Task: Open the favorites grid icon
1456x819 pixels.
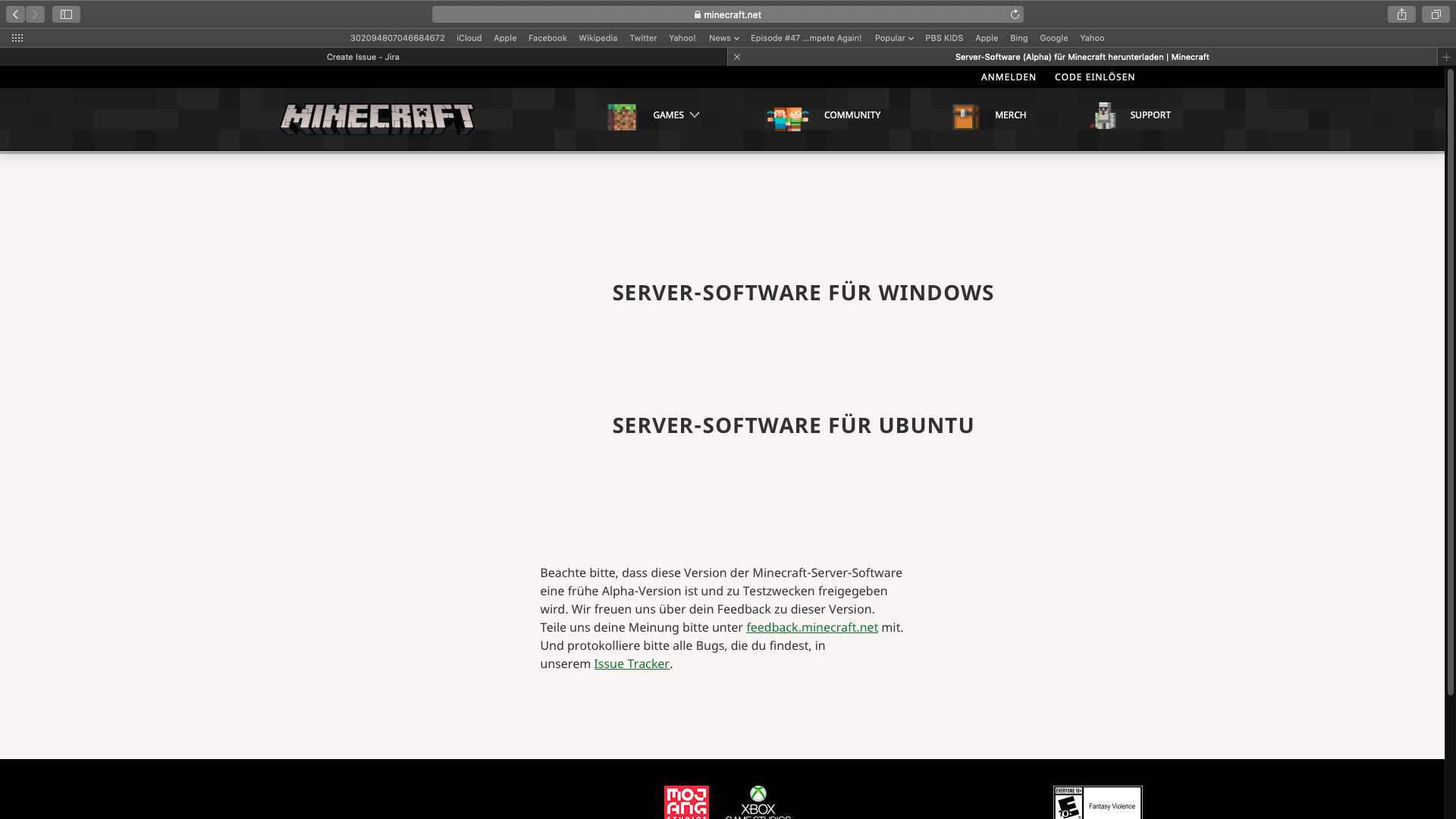Action: (17, 38)
